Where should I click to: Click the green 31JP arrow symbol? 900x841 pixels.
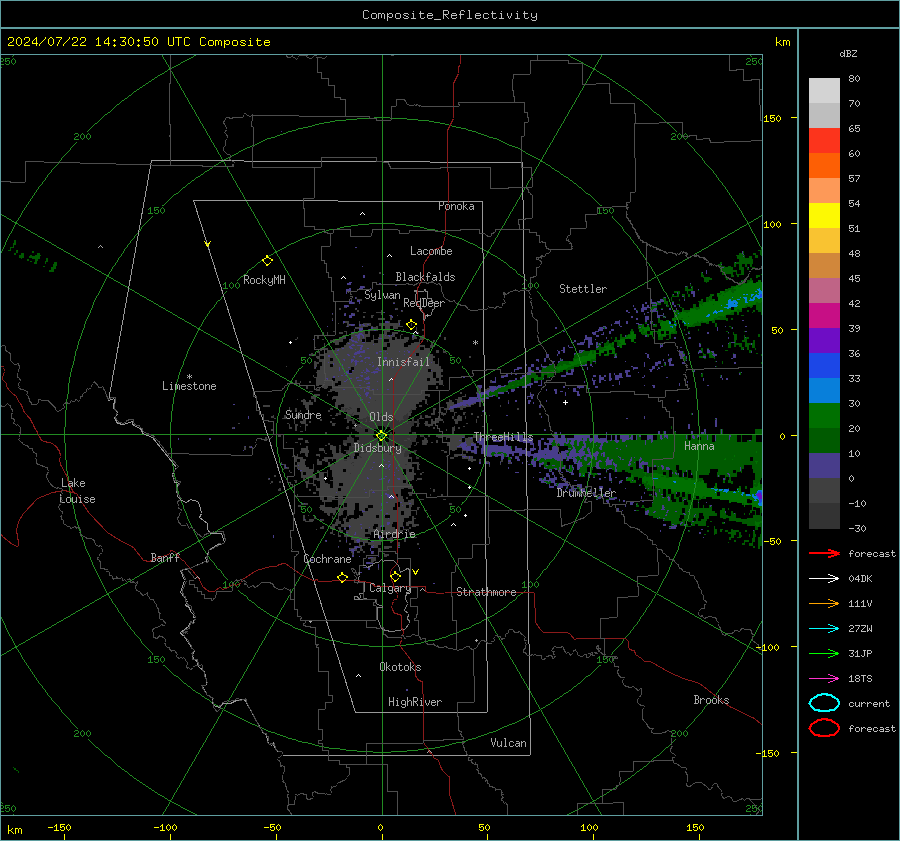click(x=824, y=653)
